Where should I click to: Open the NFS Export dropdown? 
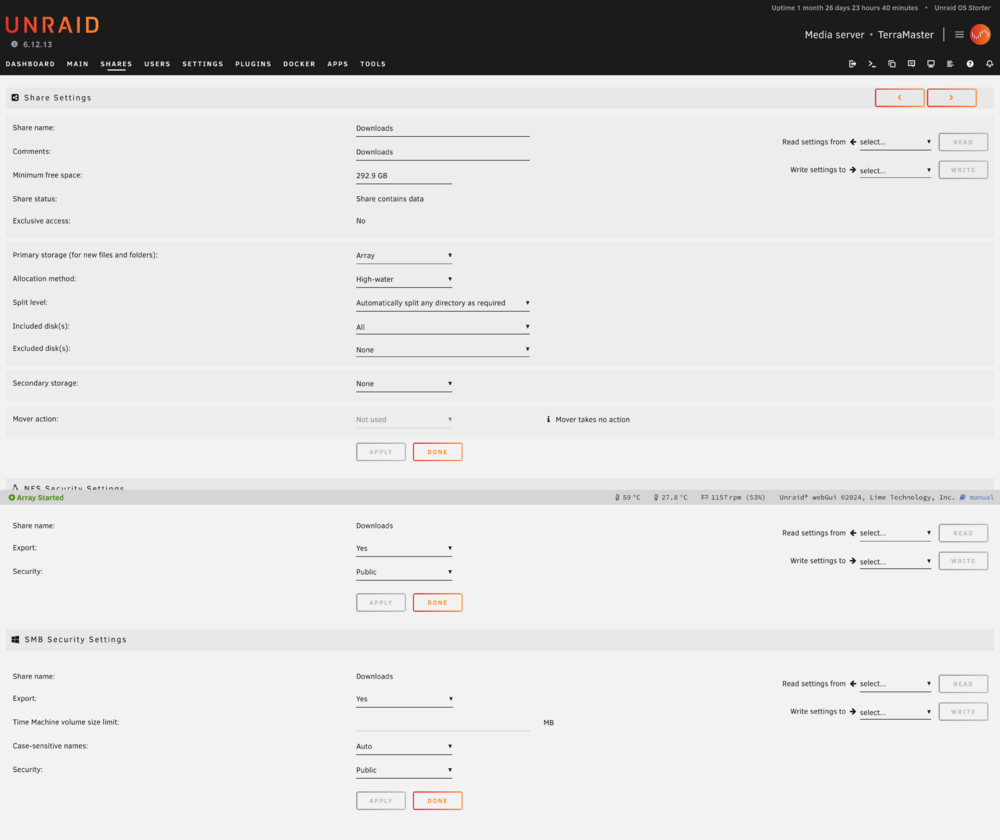[x=404, y=549]
